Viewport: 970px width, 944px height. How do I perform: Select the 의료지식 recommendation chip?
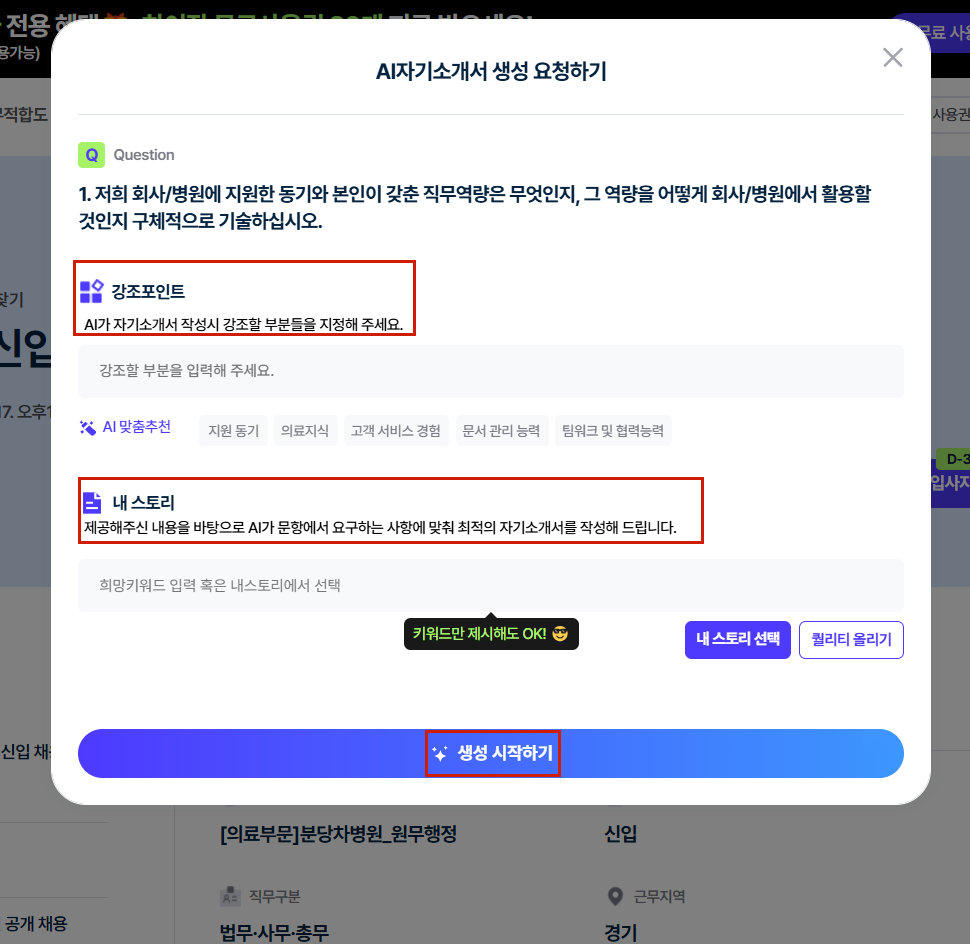coord(305,431)
